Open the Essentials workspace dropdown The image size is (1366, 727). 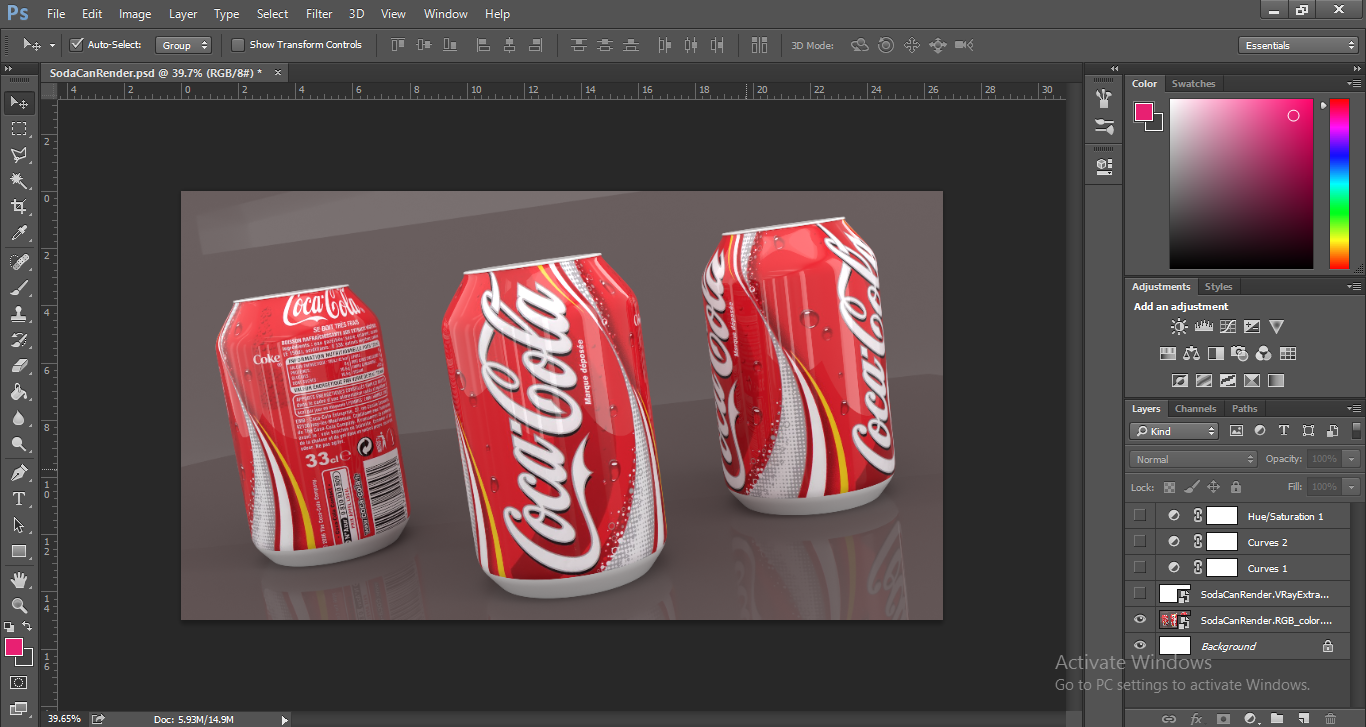coord(1297,45)
